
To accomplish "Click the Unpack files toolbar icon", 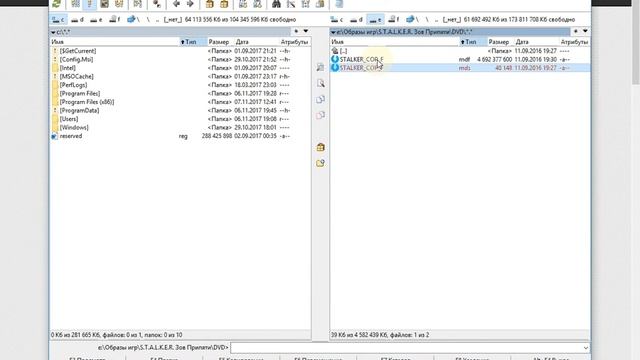I will (x=224, y=4).
